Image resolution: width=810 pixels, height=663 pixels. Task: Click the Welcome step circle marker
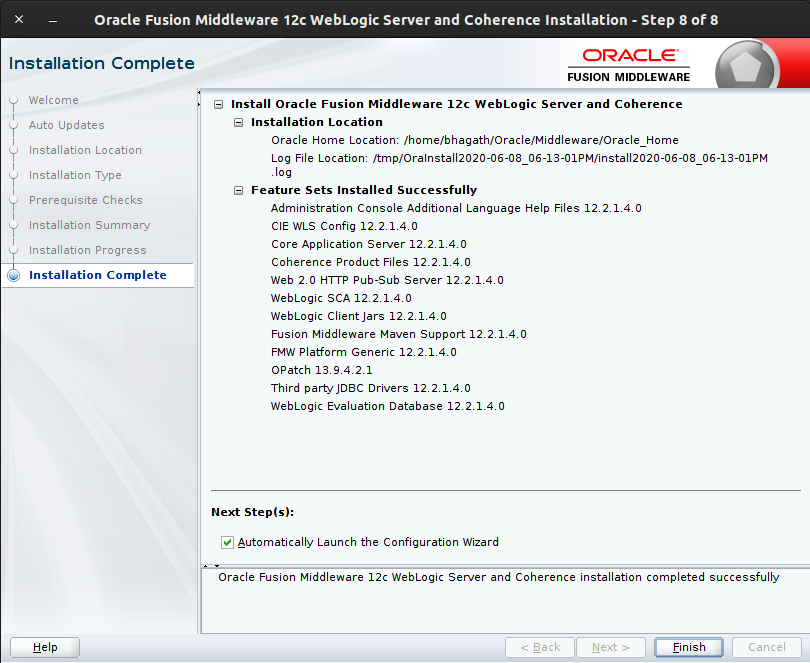(14, 100)
